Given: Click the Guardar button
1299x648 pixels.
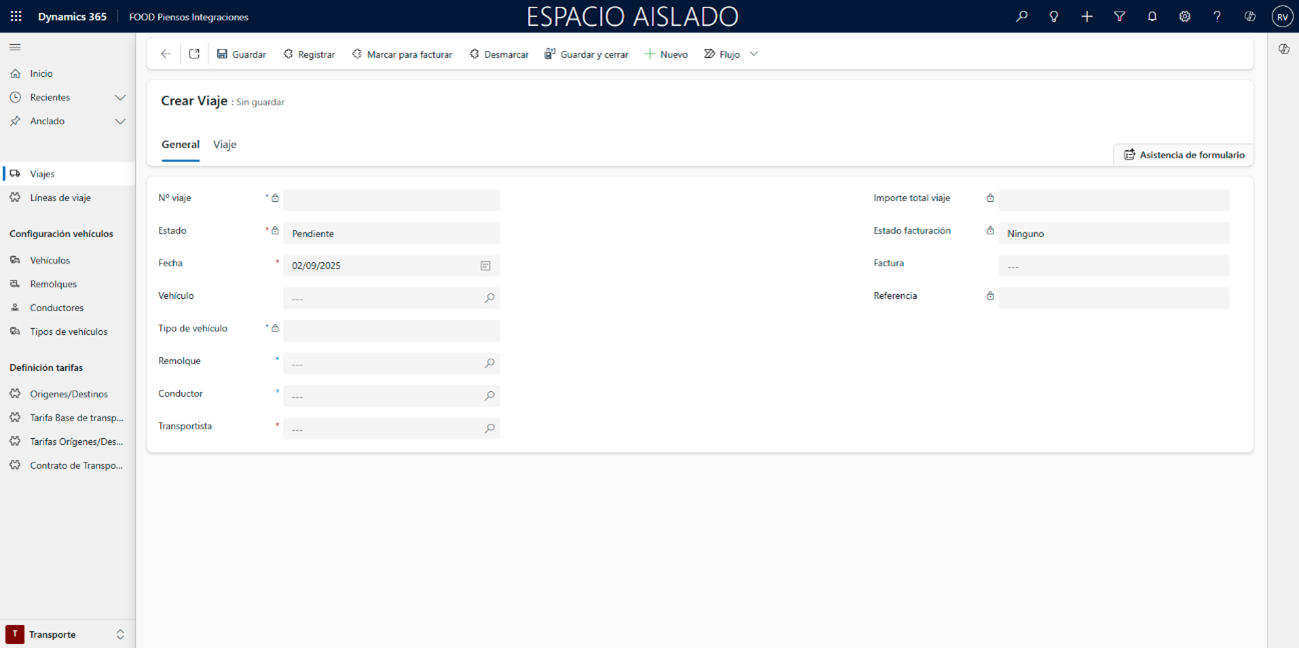Looking at the screenshot, I should tap(242, 54).
